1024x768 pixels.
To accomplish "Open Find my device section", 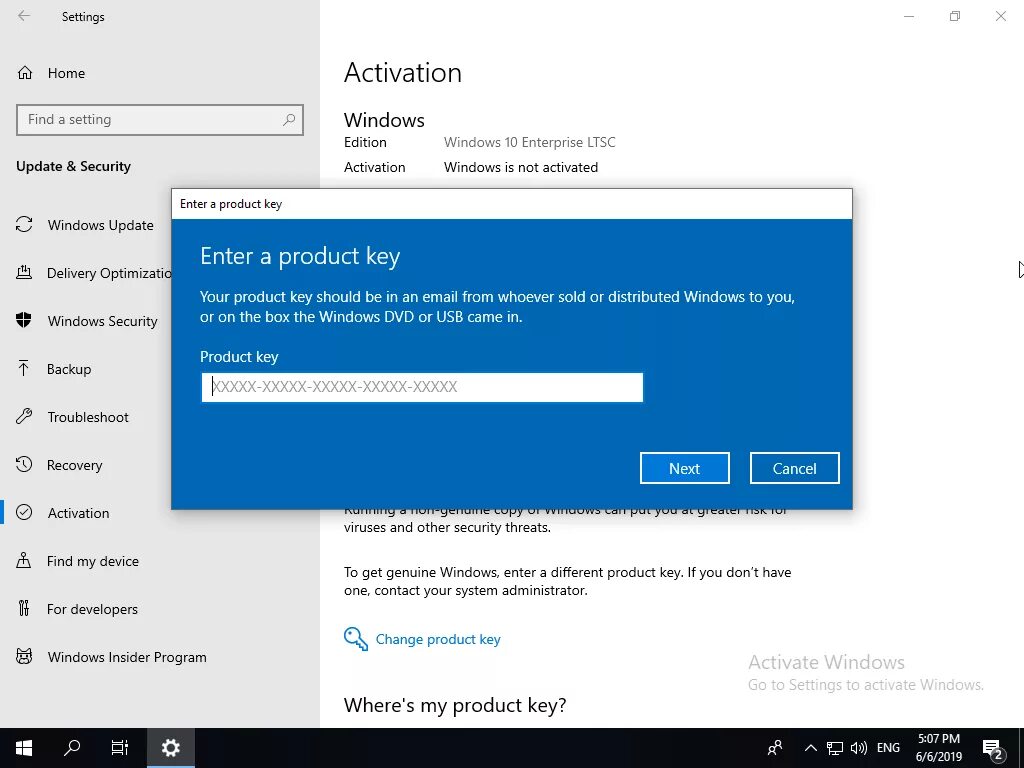I will (93, 561).
